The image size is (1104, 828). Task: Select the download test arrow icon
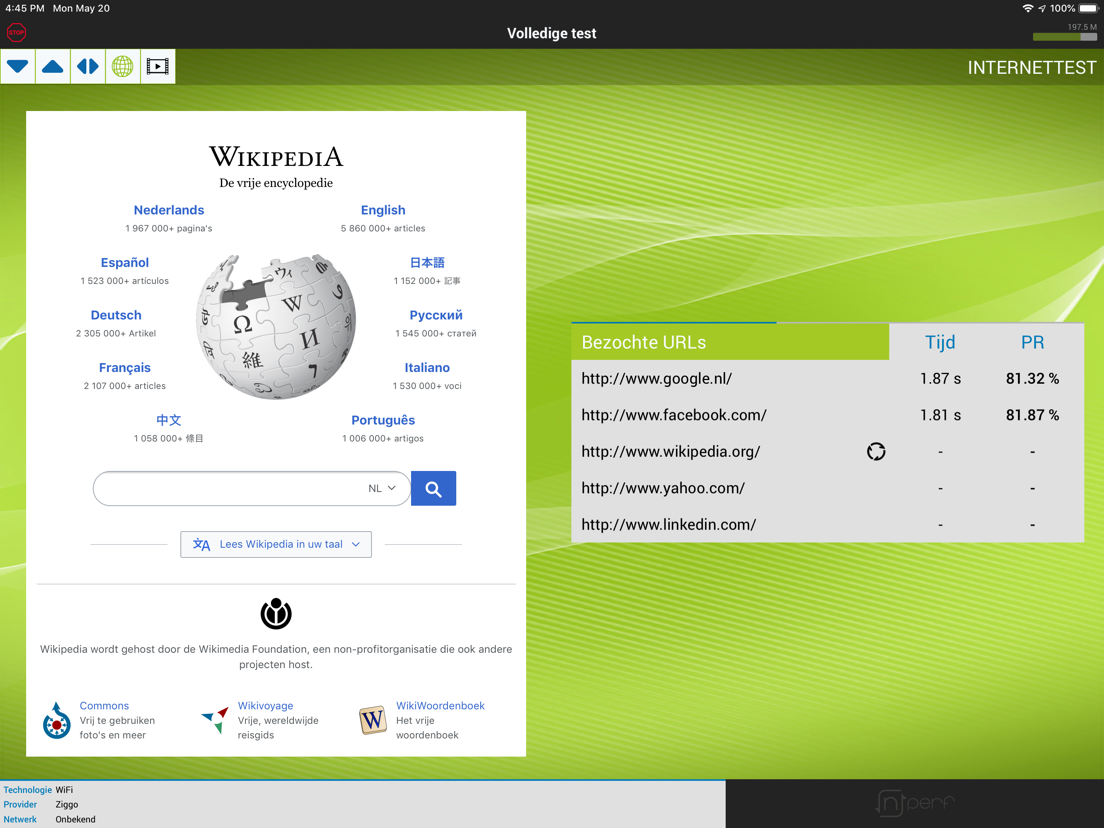point(18,66)
